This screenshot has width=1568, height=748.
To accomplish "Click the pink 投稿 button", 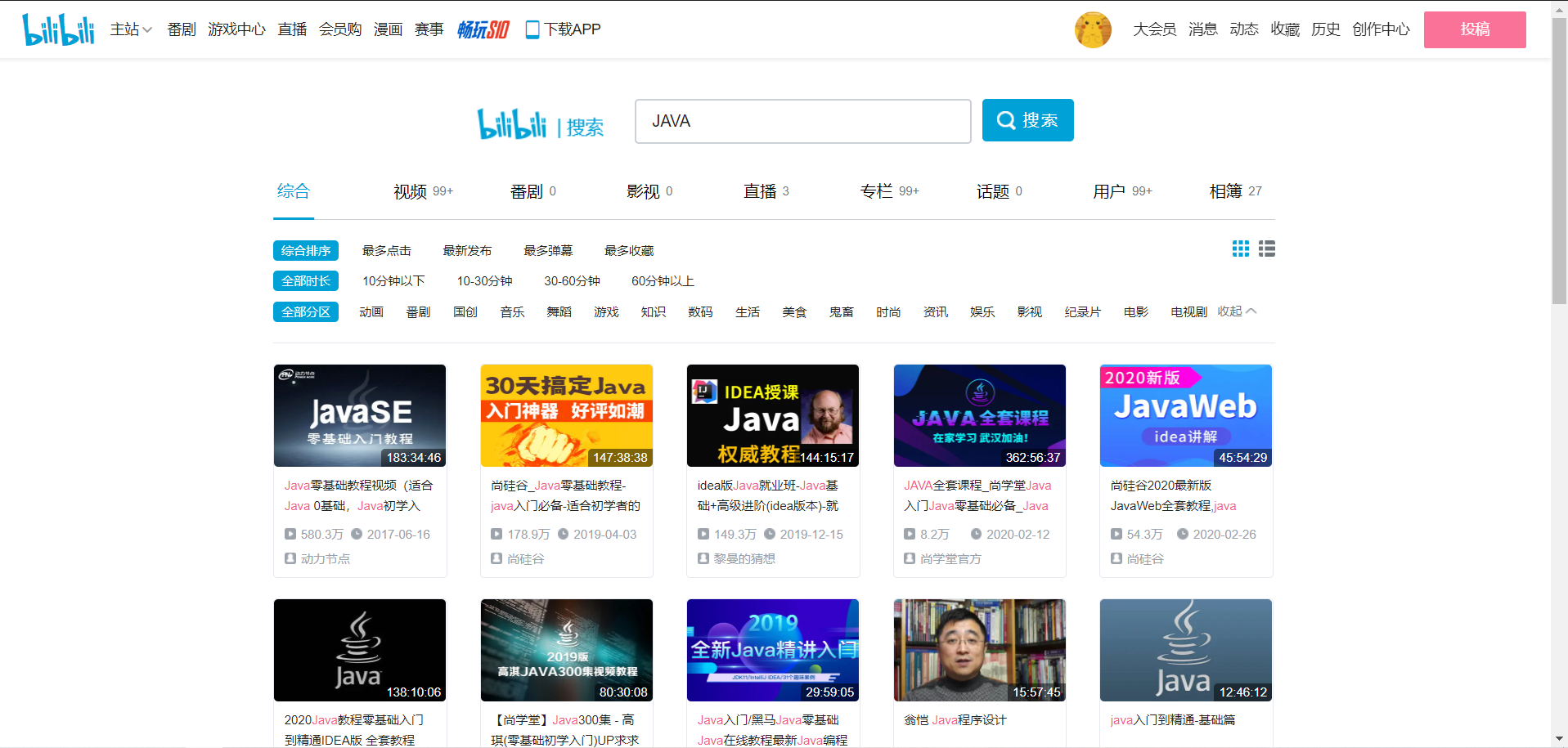I will [x=1474, y=29].
